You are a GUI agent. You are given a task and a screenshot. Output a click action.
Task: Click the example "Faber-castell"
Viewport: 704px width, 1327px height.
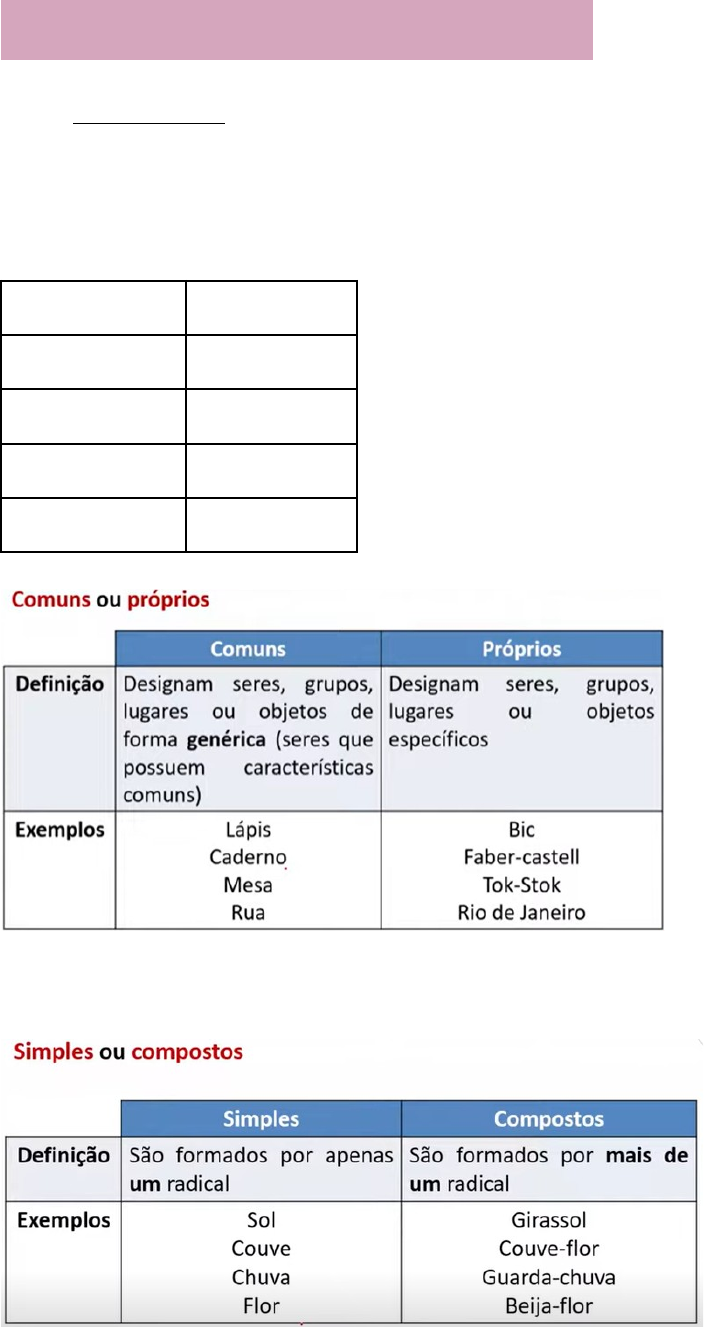click(x=521, y=857)
